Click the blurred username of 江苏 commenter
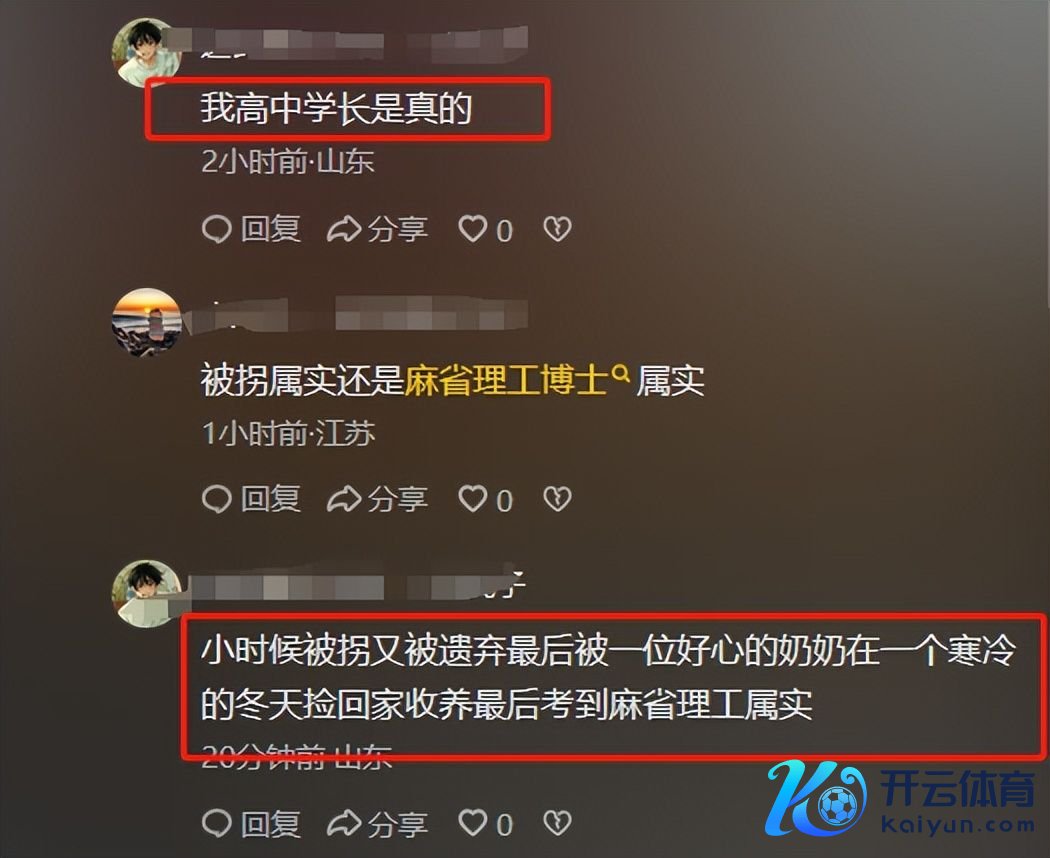The image size is (1050, 858). [355, 315]
